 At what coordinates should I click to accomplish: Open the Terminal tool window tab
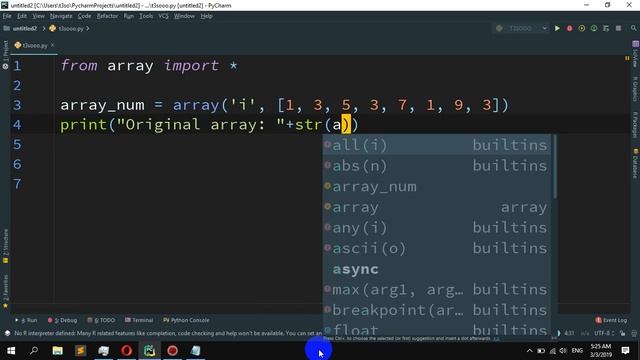pos(139,320)
